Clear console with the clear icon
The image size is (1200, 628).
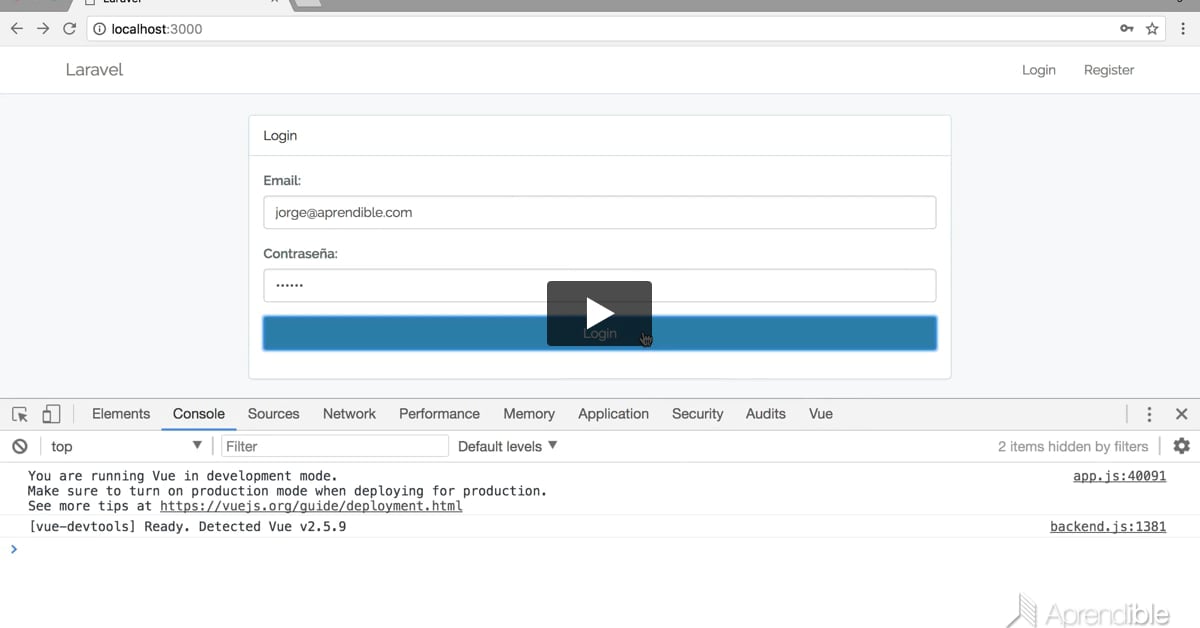pos(20,446)
